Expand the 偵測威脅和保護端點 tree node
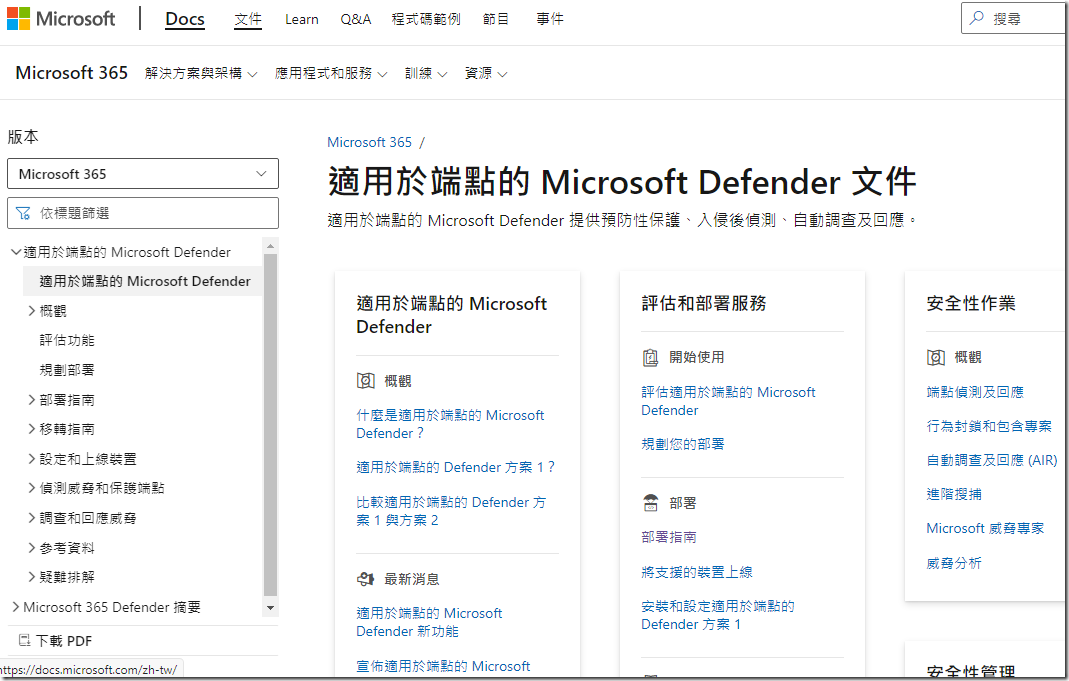The height and width of the screenshot is (681, 1069). (31, 488)
